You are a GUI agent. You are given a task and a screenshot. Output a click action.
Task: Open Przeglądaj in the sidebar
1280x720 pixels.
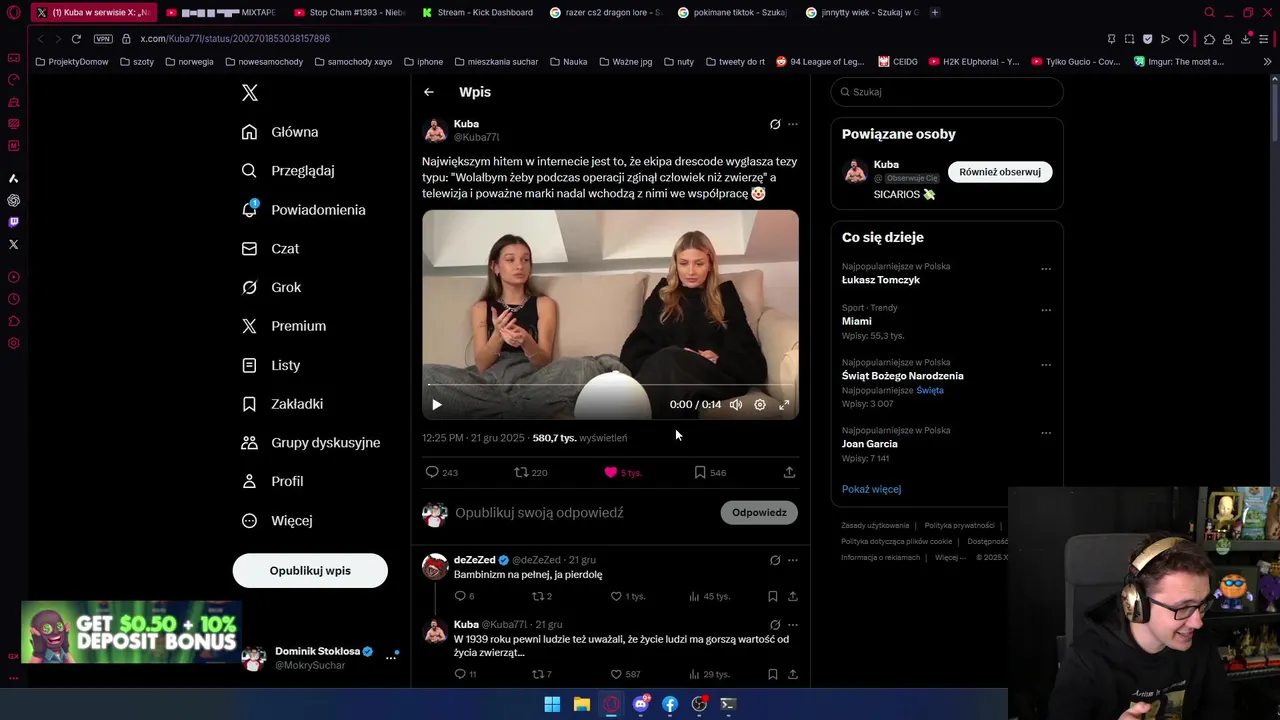289,171
